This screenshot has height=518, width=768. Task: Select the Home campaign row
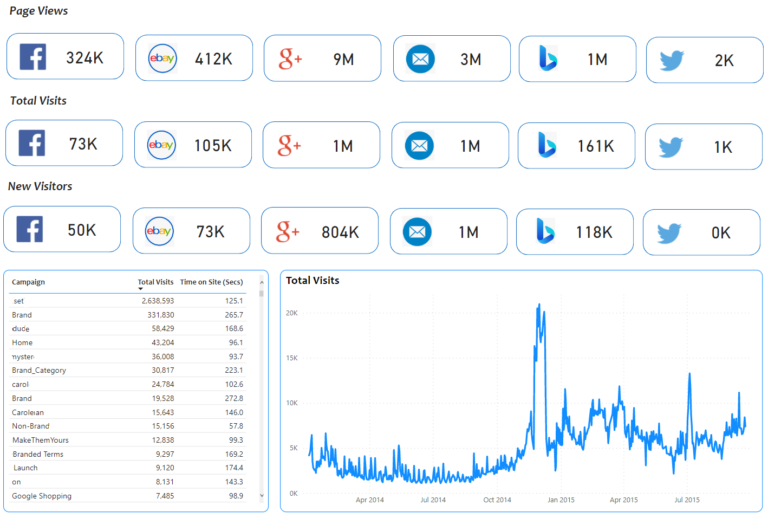(127, 343)
